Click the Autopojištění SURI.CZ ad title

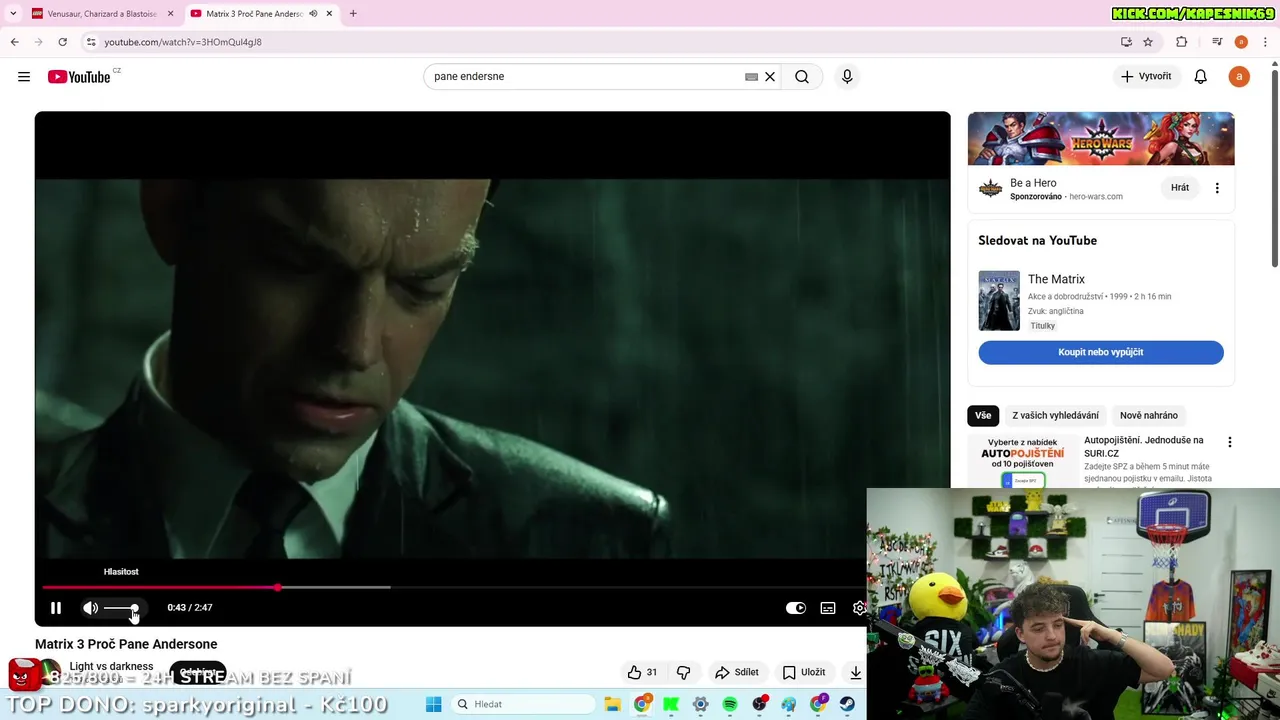coord(1144,447)
